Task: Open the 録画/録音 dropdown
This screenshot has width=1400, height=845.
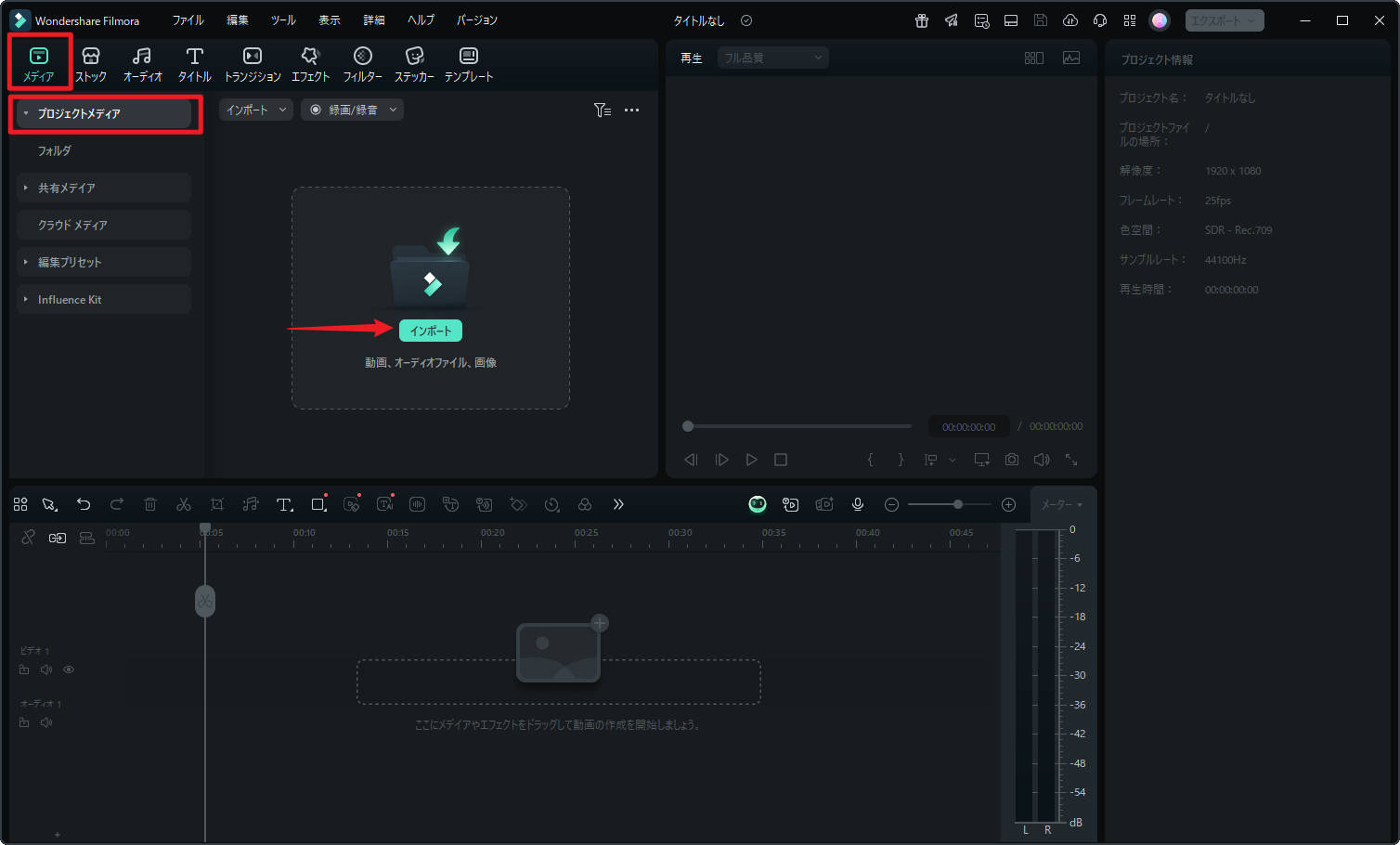Action: click(x=352, y=110)
